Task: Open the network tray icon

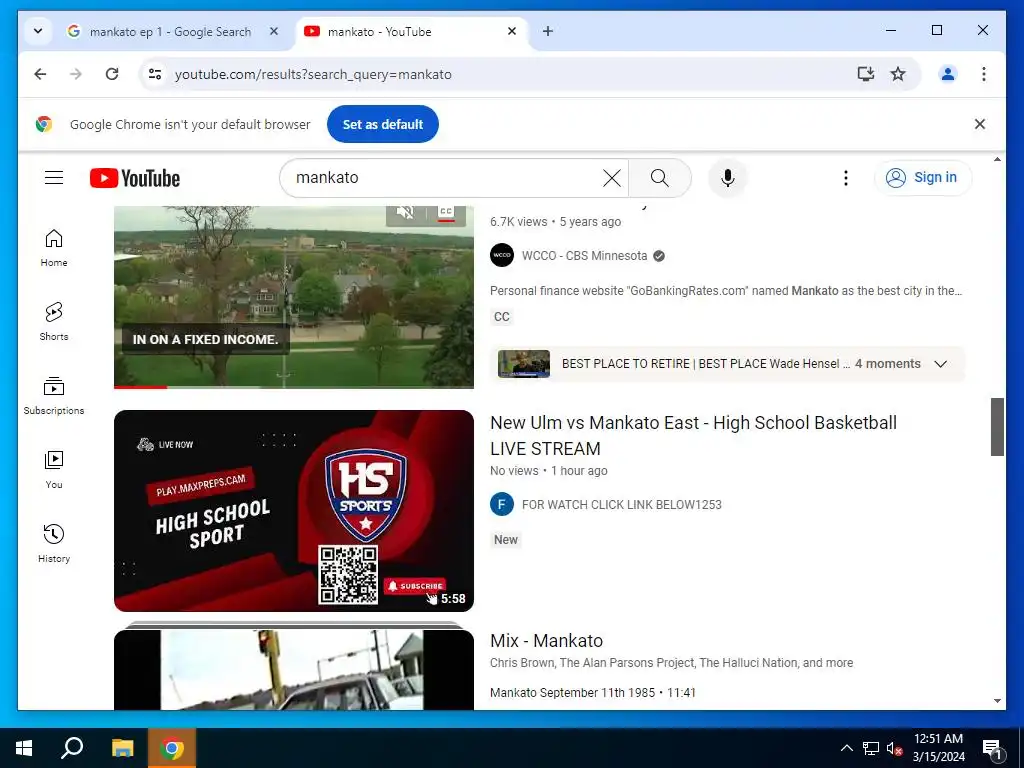Action: coord(871,748)
